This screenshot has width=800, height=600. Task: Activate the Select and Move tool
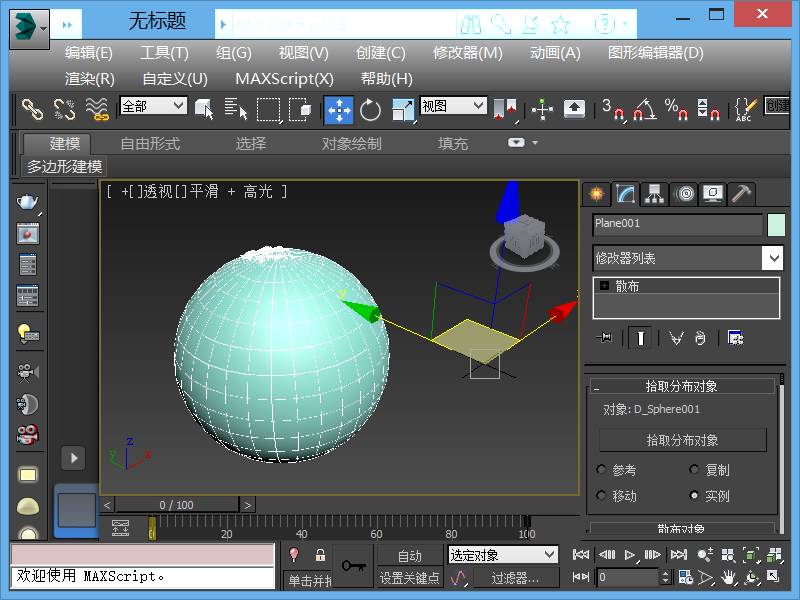tap(339, 109)
